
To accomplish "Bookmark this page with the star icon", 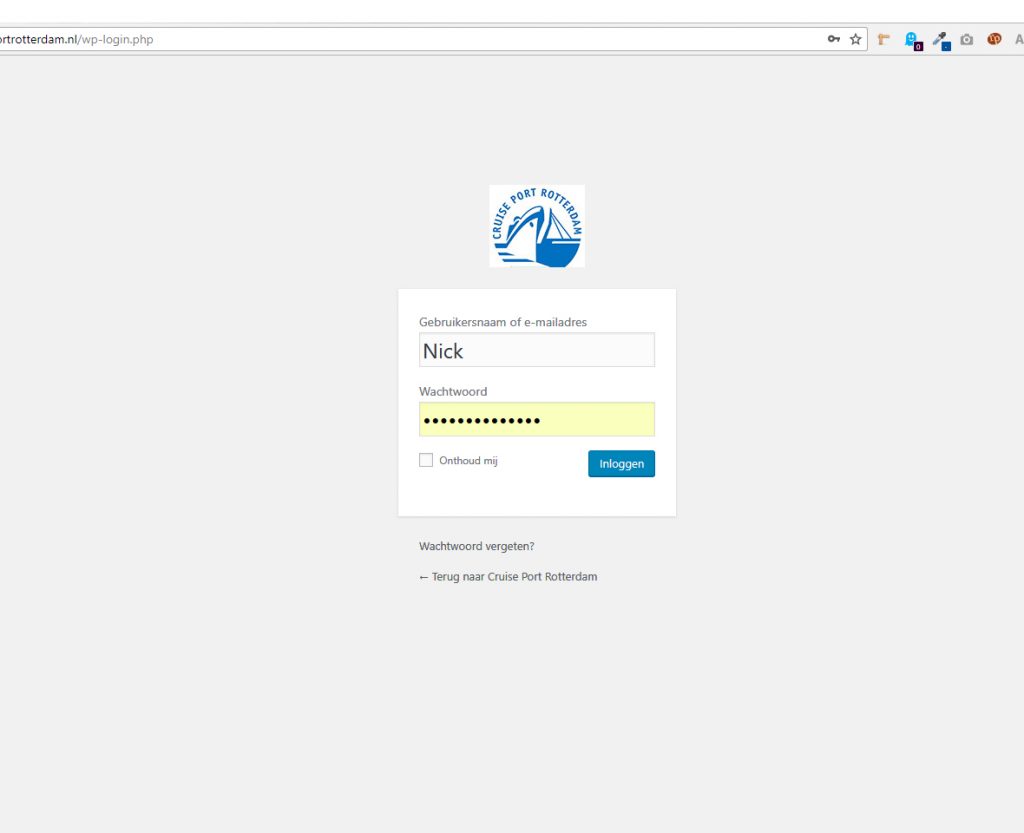I will coord(856,39).
